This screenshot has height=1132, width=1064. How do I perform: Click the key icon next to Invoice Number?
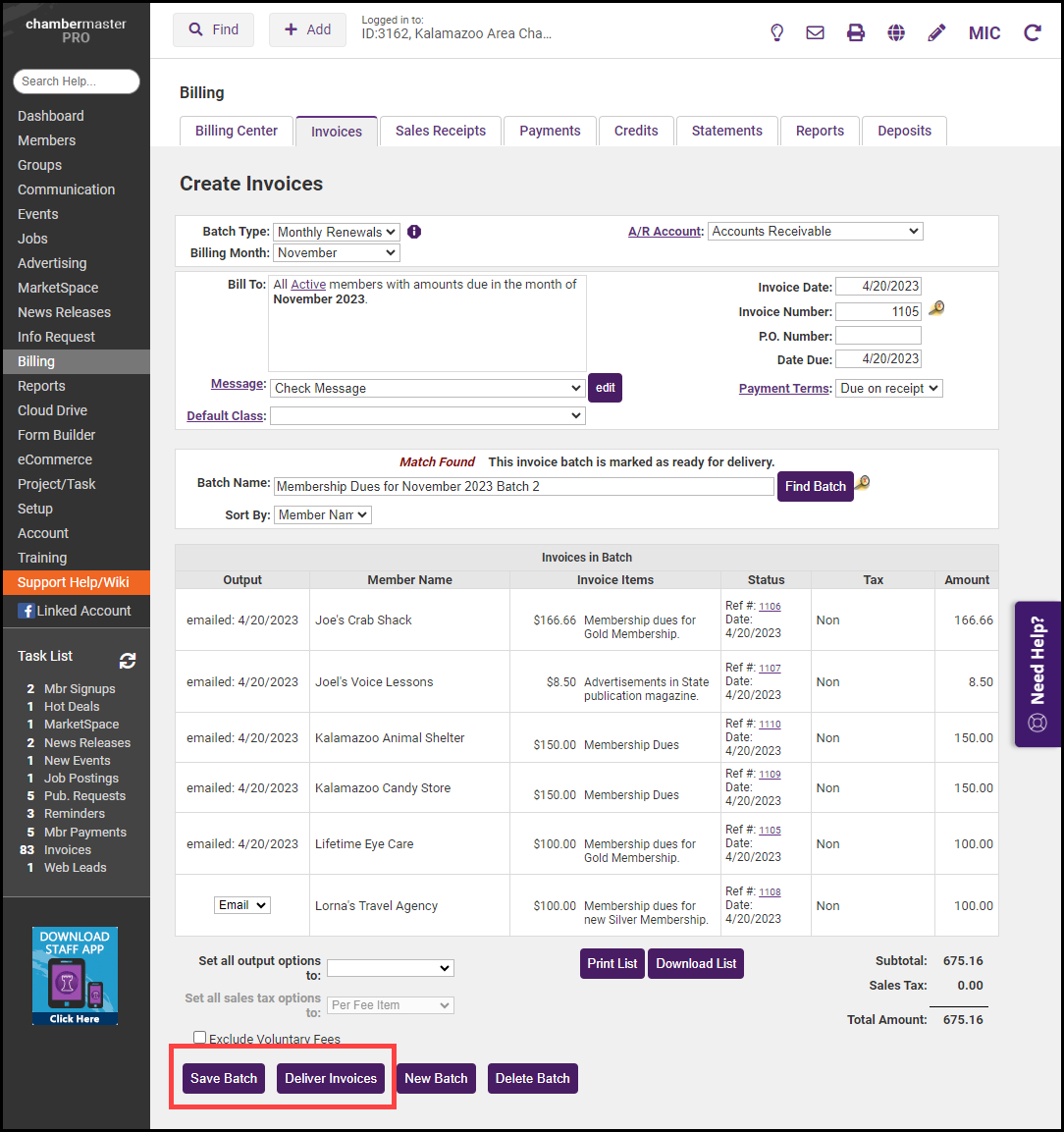(936, 310)
